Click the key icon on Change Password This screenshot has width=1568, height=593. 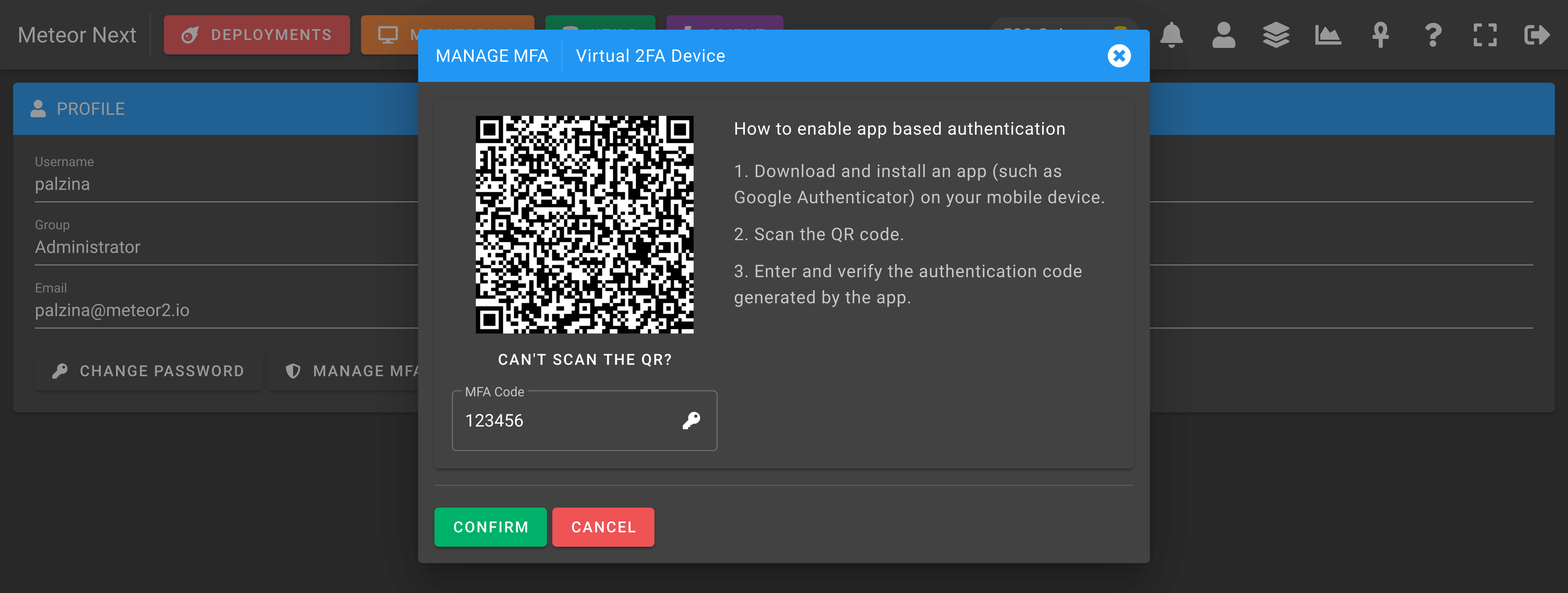(60, 371)
